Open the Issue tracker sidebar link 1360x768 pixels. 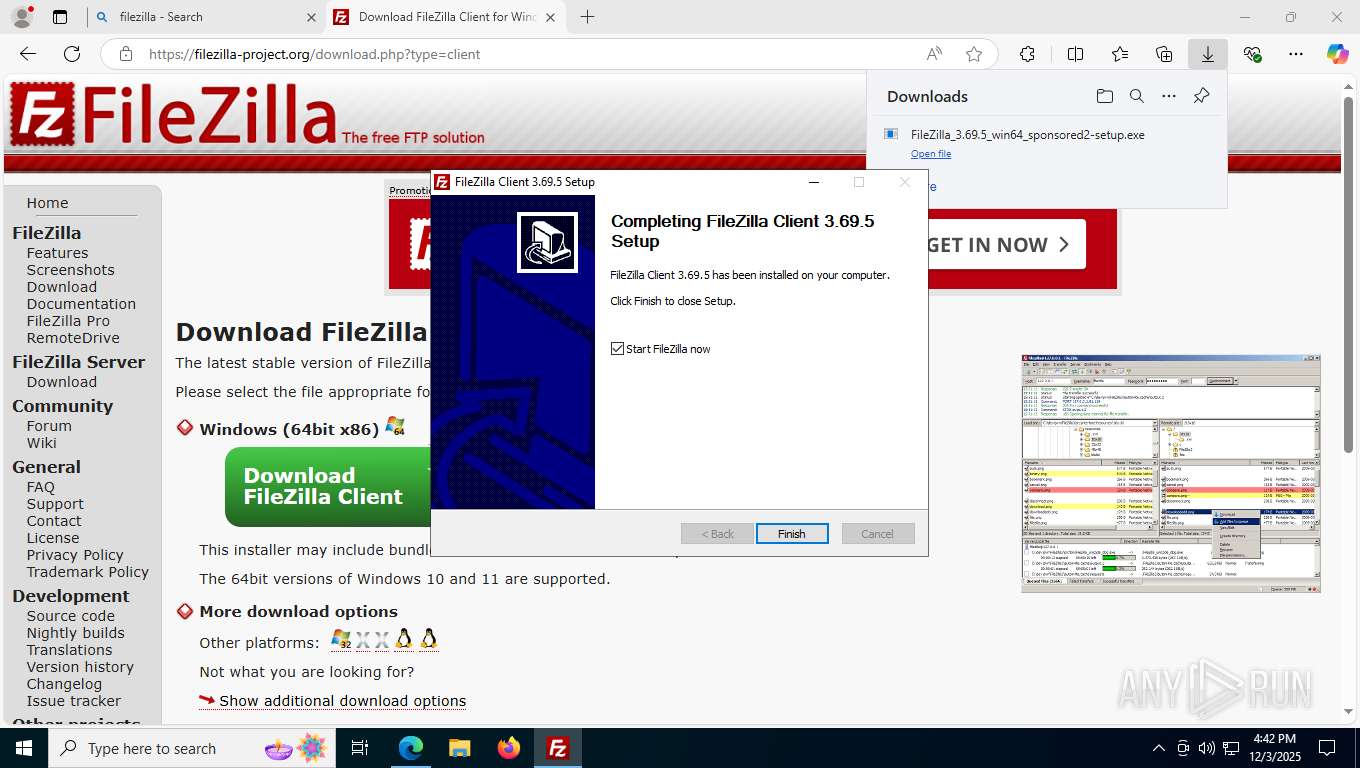pos(73,701)
